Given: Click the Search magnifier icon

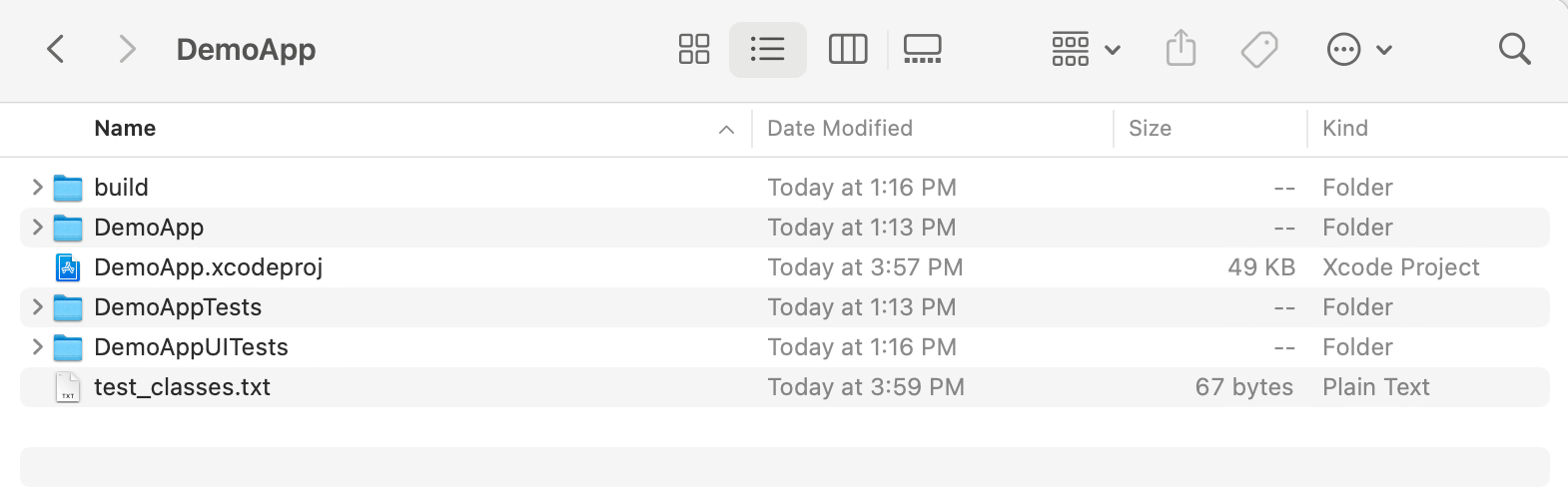Looking at the screenshot, I should tap(1514, 49).
